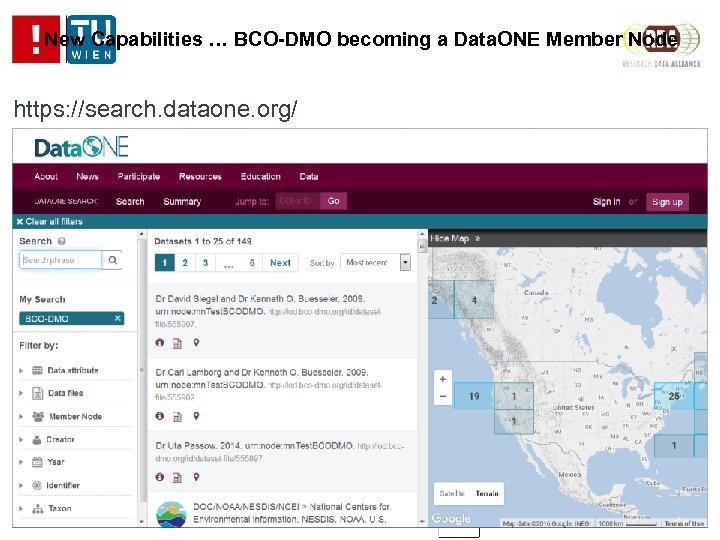This screenshot has height=540, width=720.
Task: Click the DataONE logo
Action: 81,147
